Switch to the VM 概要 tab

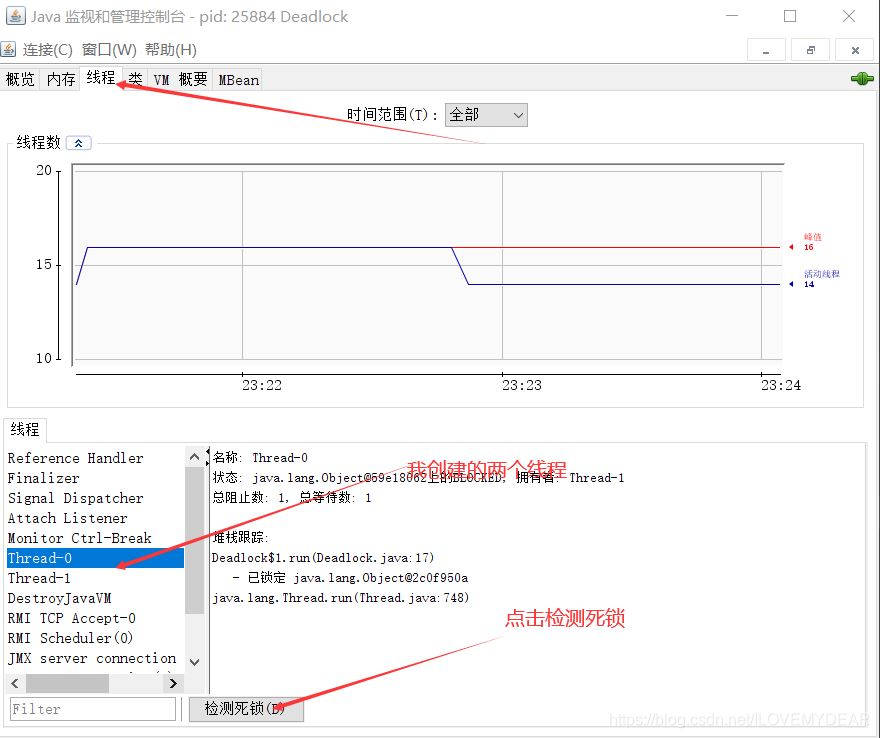181,80
